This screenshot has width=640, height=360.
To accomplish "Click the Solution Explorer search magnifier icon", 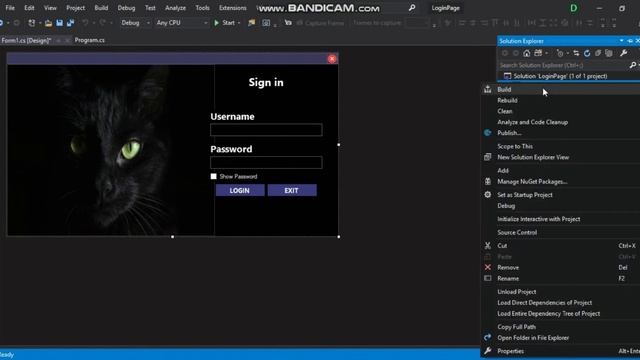I will [x=633, y=65].
